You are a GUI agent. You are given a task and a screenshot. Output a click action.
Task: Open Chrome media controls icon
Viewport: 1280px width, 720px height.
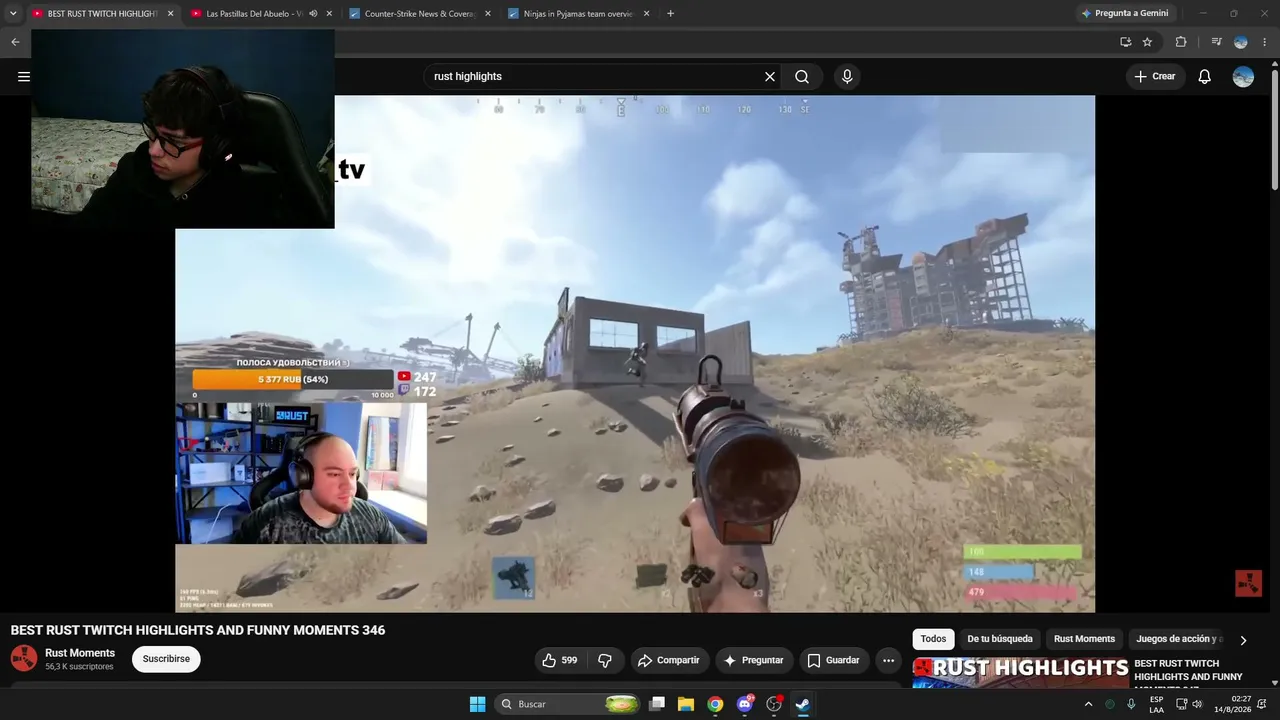tap(1216, 42)
